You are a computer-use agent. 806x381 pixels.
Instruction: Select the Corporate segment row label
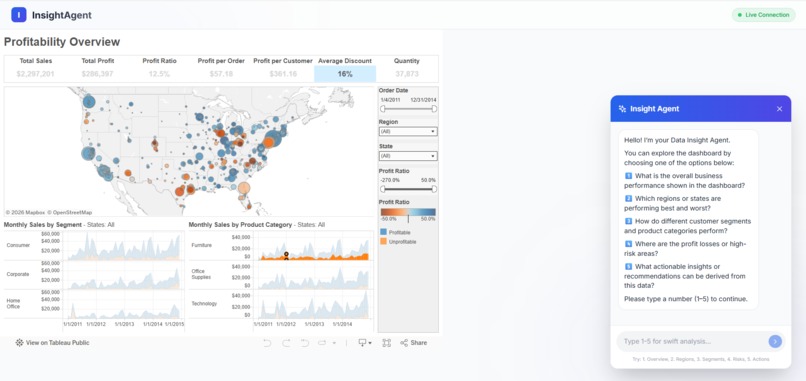coord(18,275)
